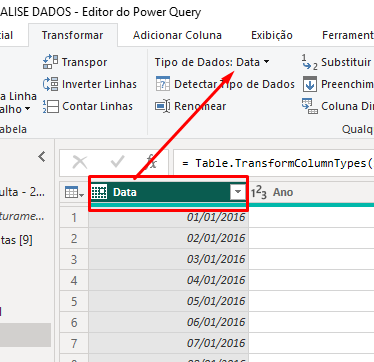This screenshot has height=362, width=374.
Task: Select row number 1
Action: pos(74,217)
